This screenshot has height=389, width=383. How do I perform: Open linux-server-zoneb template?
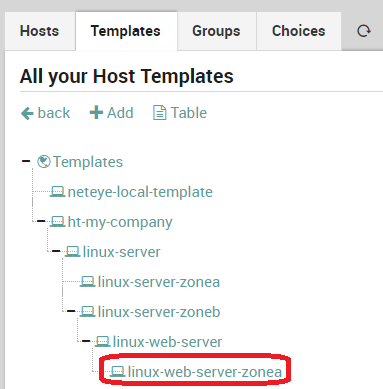(159, 312)
